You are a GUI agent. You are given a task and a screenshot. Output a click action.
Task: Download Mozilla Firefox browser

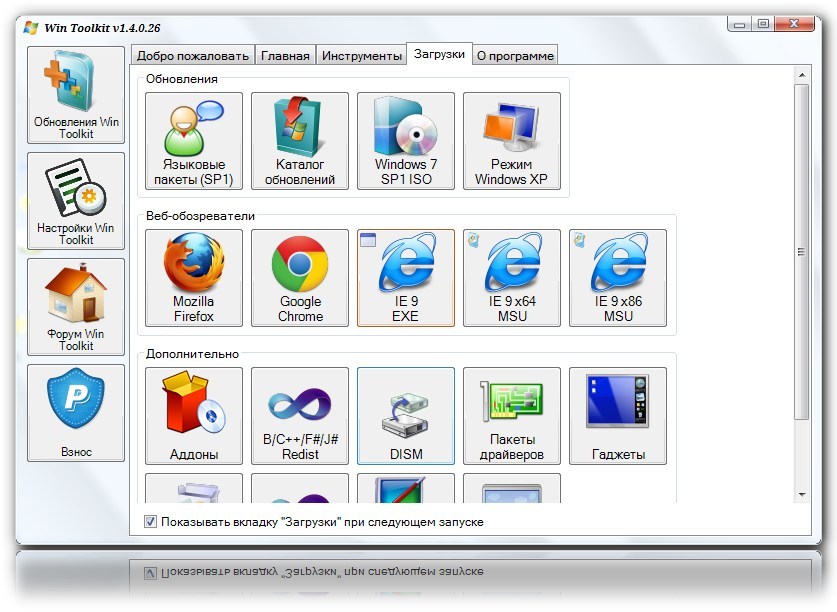click(194, 278)
